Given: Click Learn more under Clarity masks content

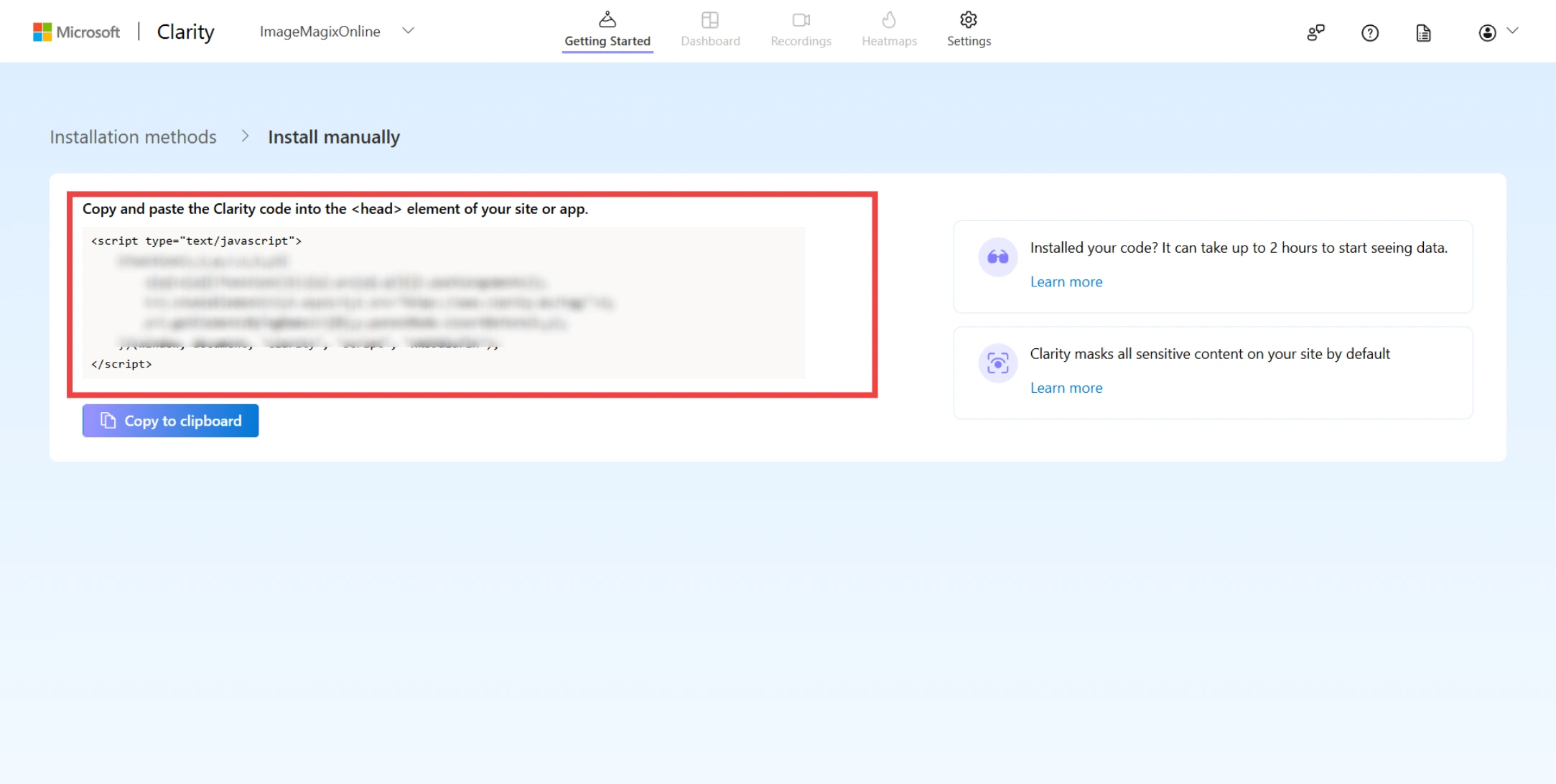Looking at the screenshot, I should pyautogui.click(x=1066, y=388).
